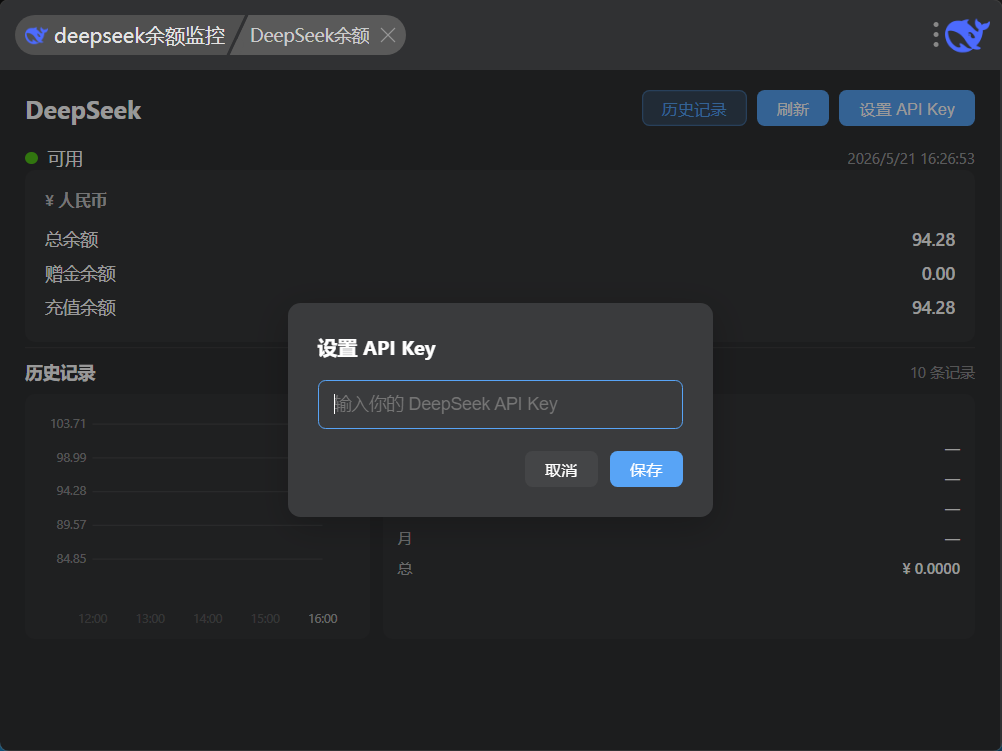The height and width of the screenshot is (751, 1002).
Task: Click the 16:00 time label on chart
Action: coord(323,619)
